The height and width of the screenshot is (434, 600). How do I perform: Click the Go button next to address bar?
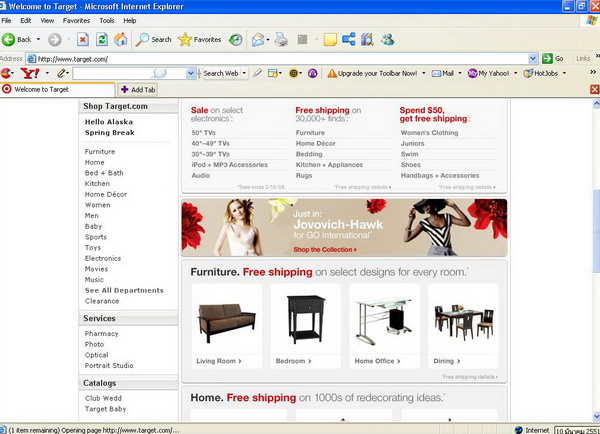(x=553, y=59)
